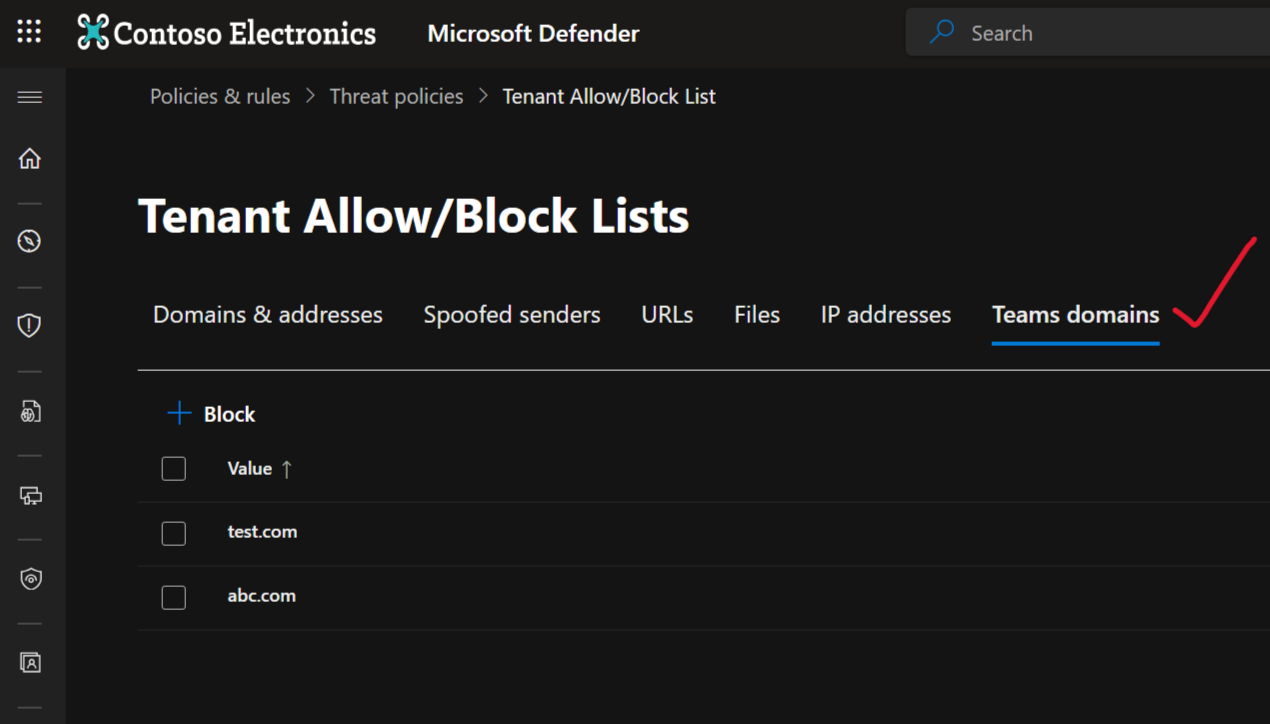Go to Home in the sidebar
The image size is (1270, 724).
(x=30, y=158)
